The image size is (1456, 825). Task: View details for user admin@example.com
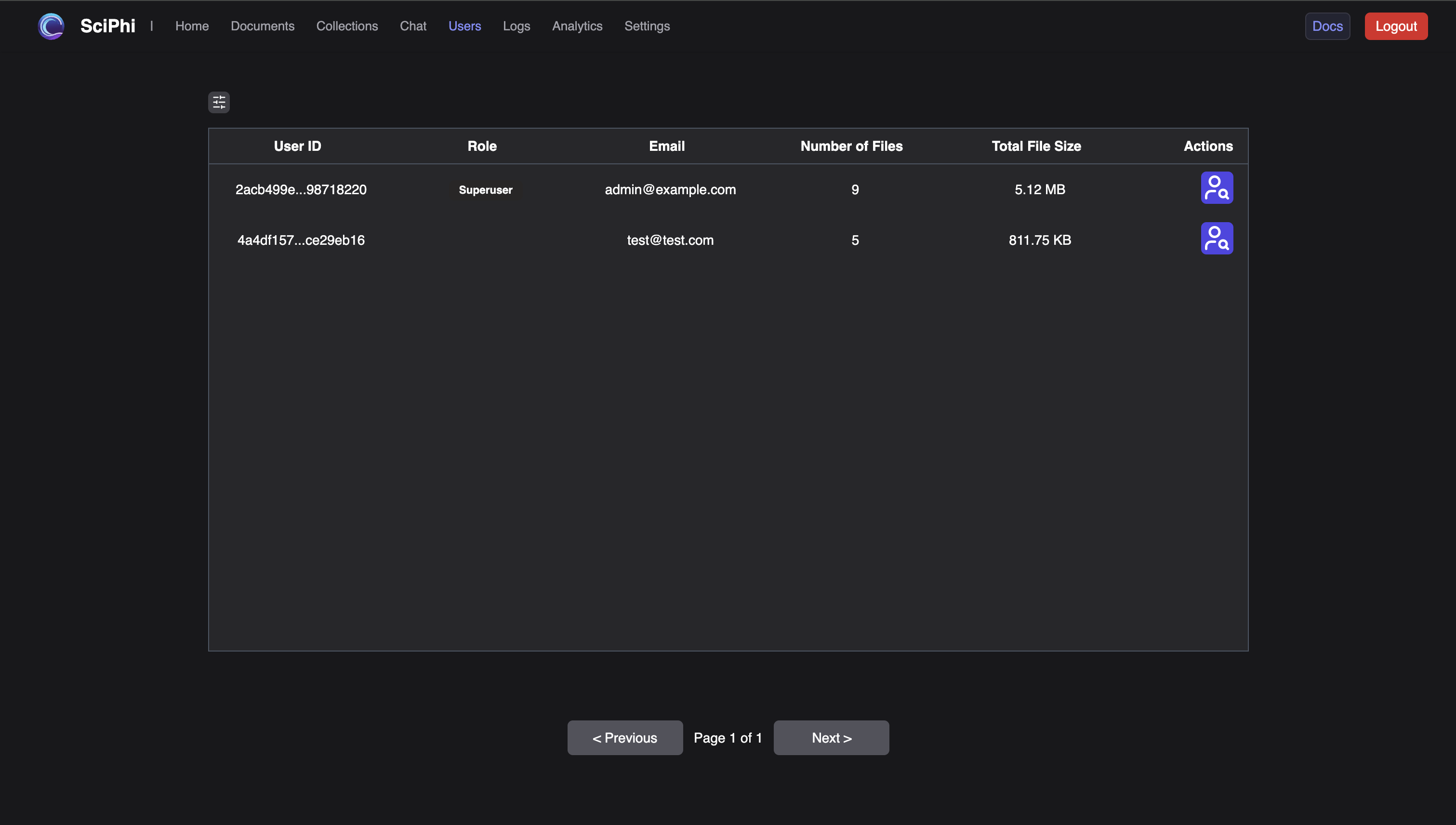point(1217,187)
